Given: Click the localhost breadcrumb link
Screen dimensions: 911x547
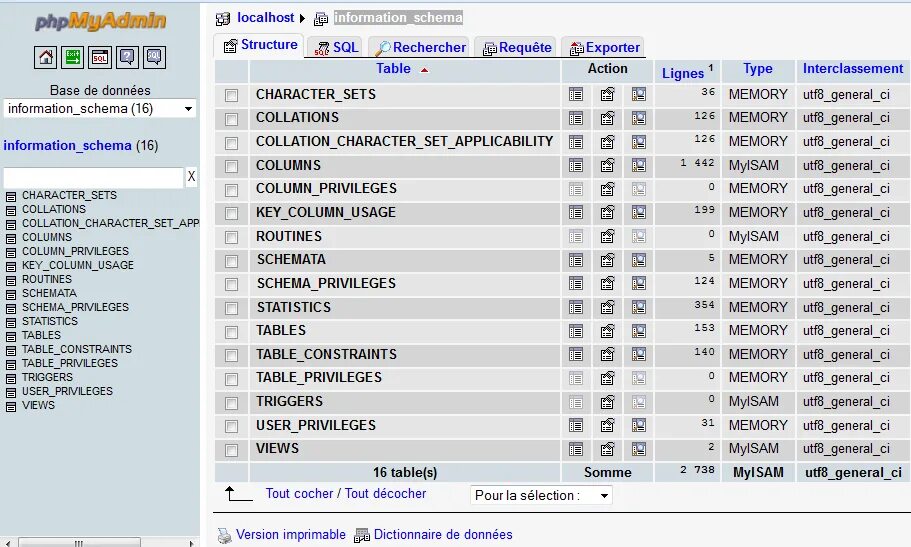Looking at the screenshot, I should (x=266, y=17).
